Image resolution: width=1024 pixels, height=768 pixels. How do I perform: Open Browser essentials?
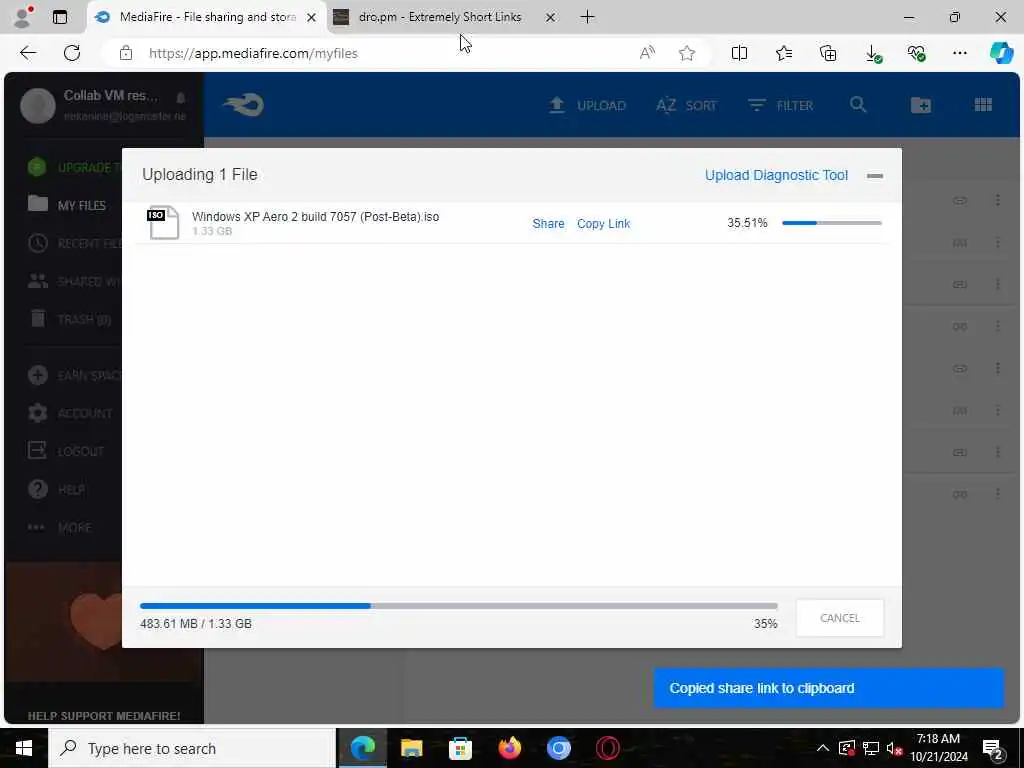pos(917,53)
